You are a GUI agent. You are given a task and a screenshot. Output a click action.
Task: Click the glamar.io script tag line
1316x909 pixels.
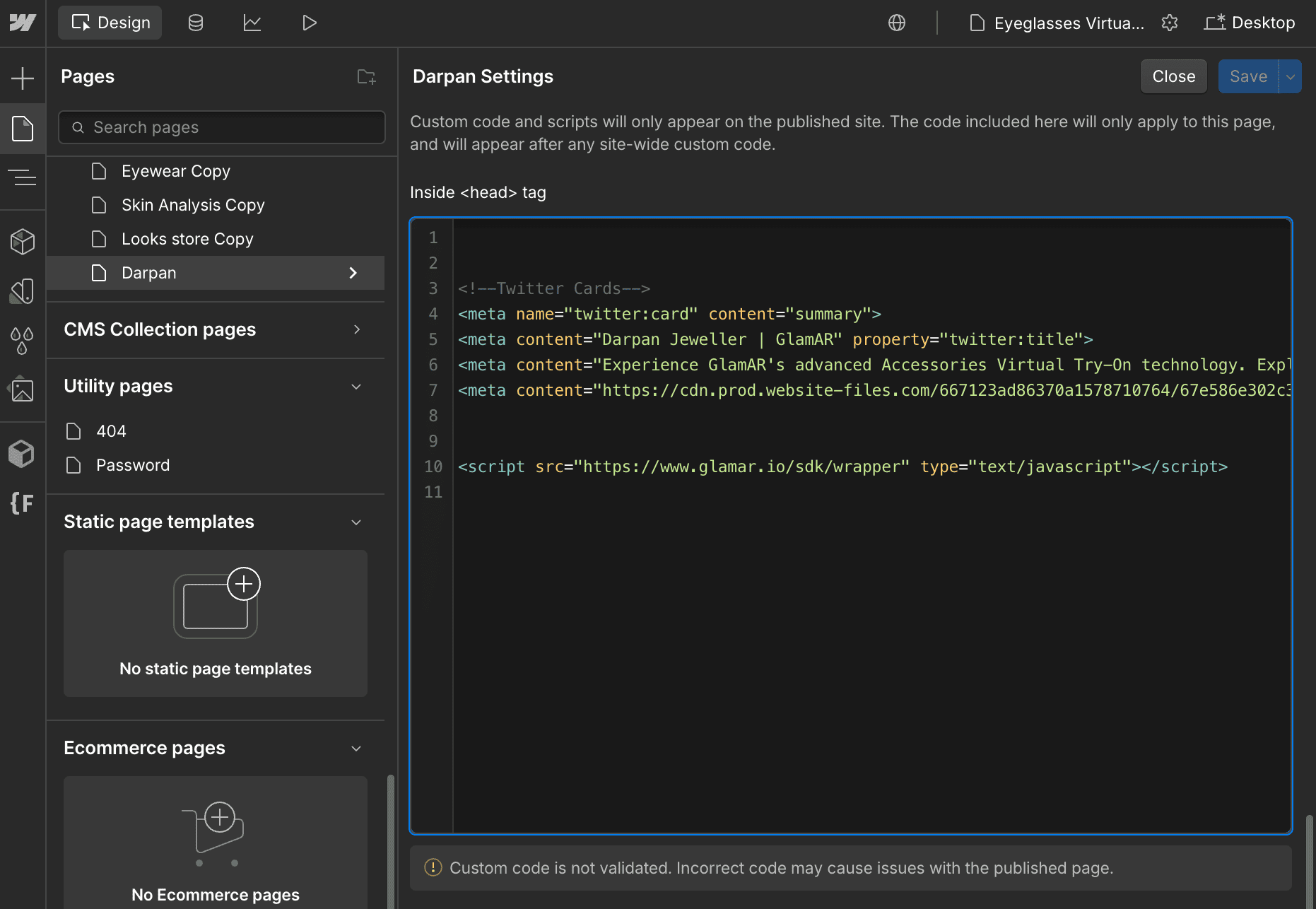[842, 467]
